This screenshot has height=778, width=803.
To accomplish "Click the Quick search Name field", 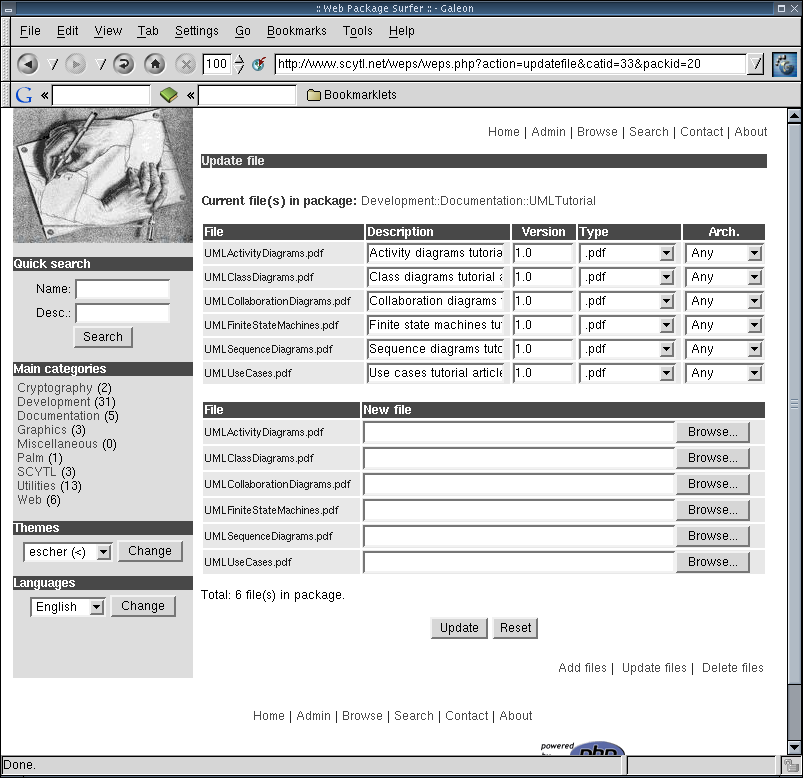I will coord(122,289).
